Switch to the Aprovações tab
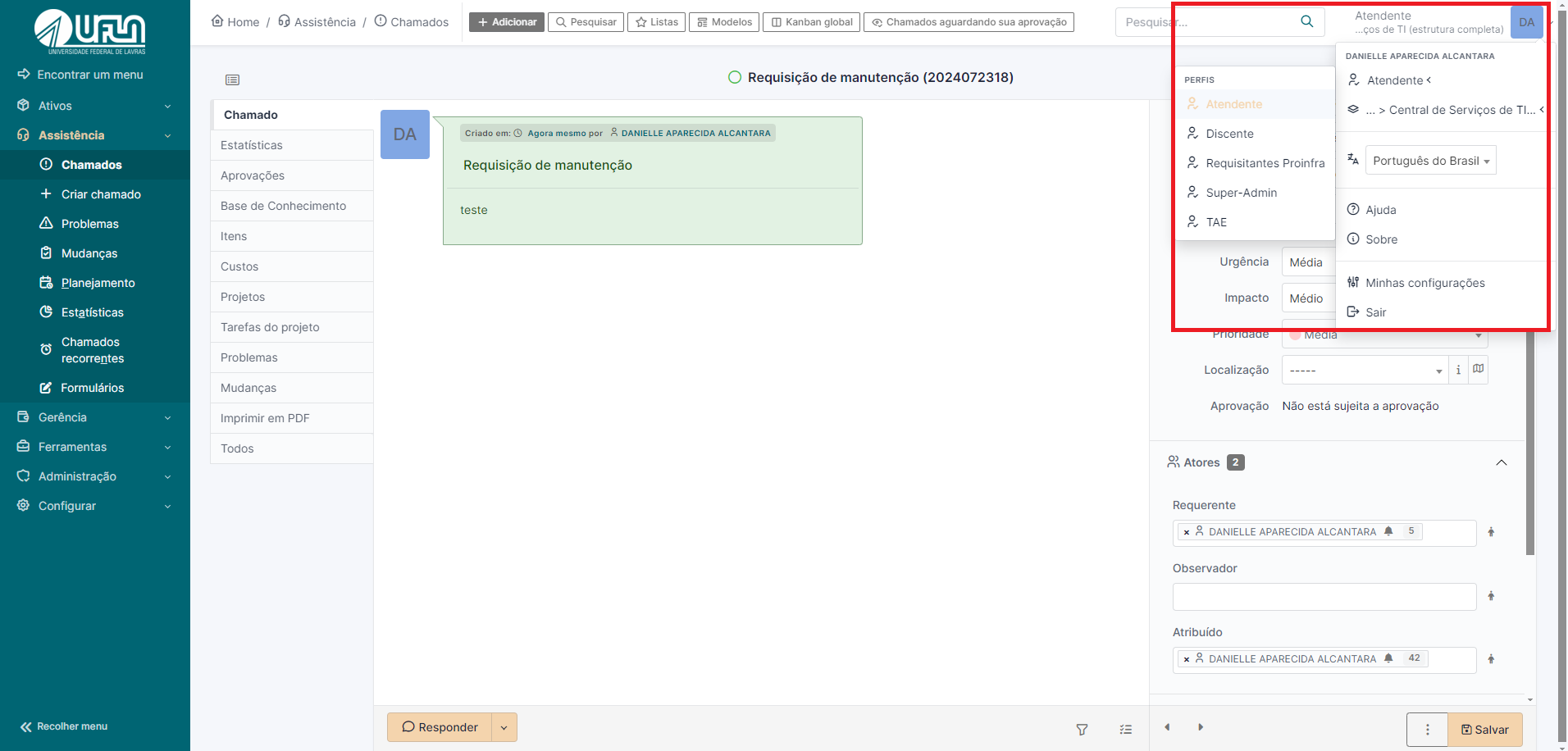The image size is (1568, 751). (x=292, y=175)
